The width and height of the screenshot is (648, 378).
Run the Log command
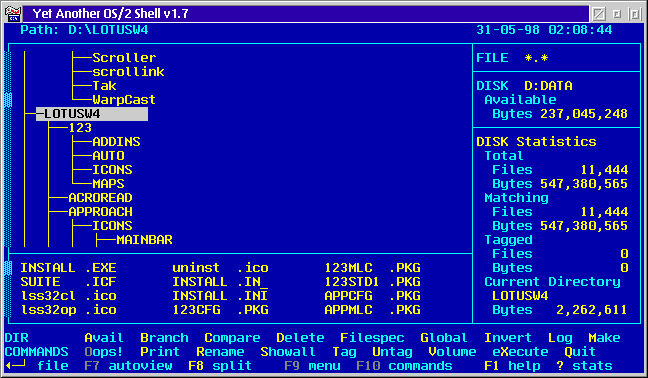[x=560, y=338]
